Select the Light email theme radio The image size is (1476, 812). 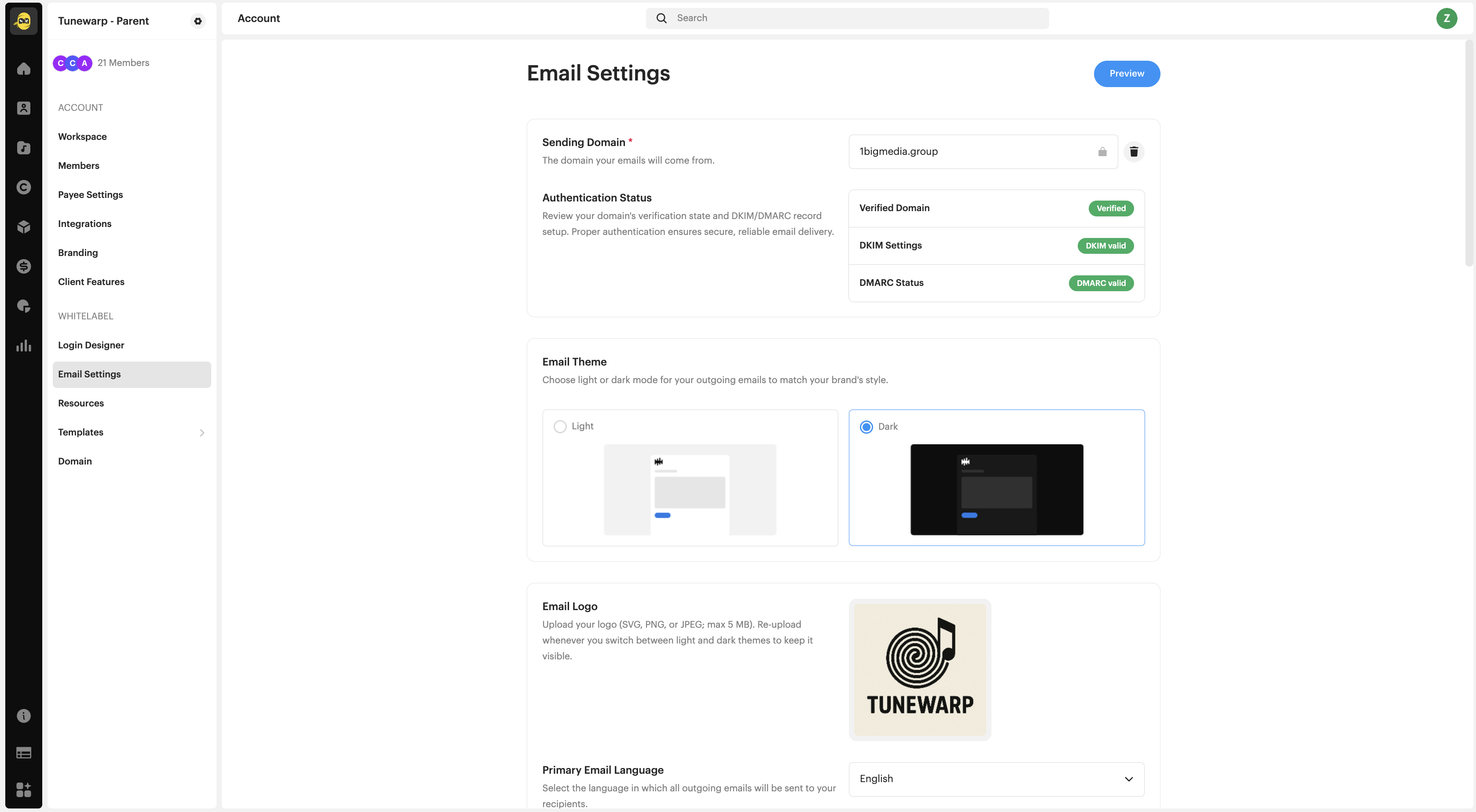point(560,427)
